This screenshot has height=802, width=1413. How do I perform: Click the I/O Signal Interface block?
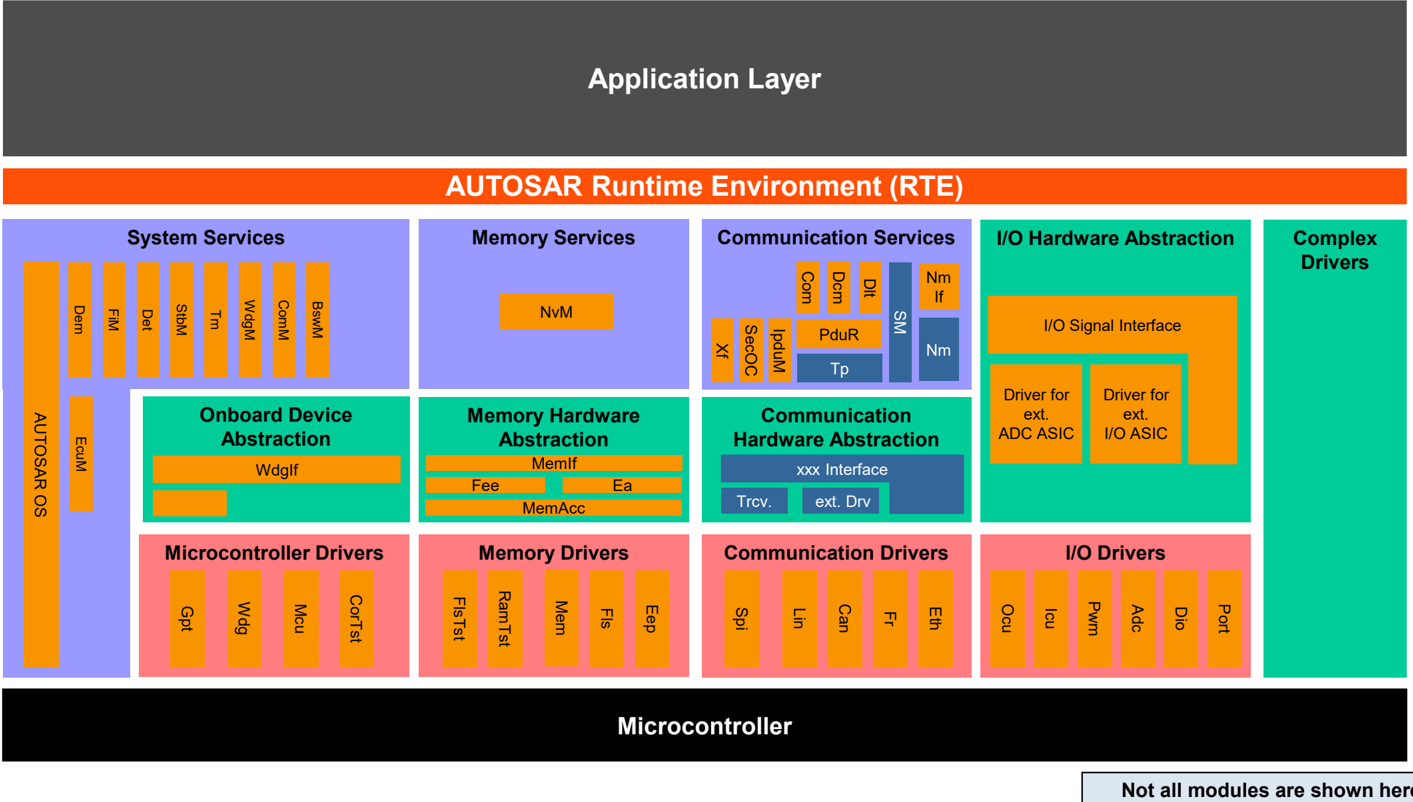tap(1112, 325)
